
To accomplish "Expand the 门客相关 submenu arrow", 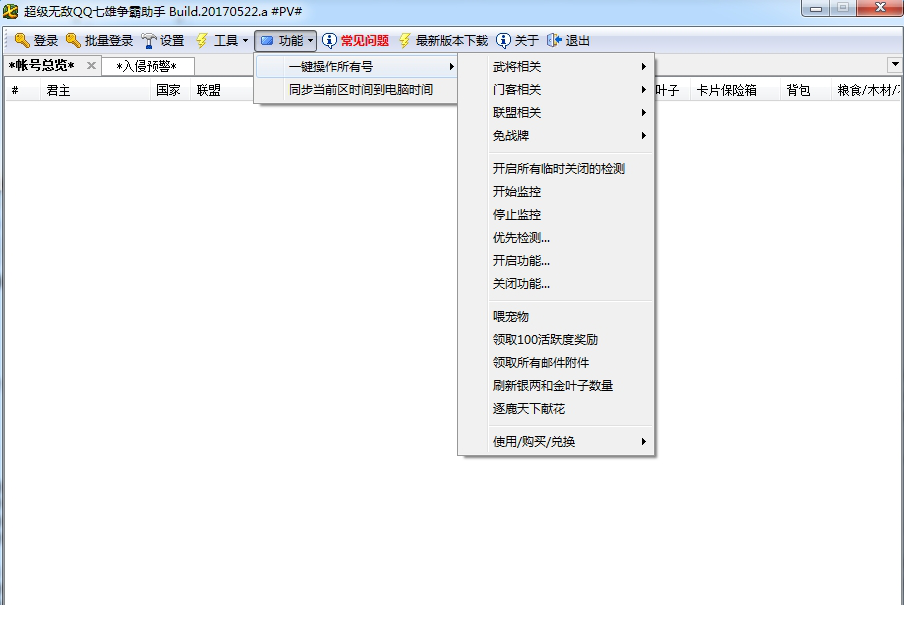I will tap(643, 90).
